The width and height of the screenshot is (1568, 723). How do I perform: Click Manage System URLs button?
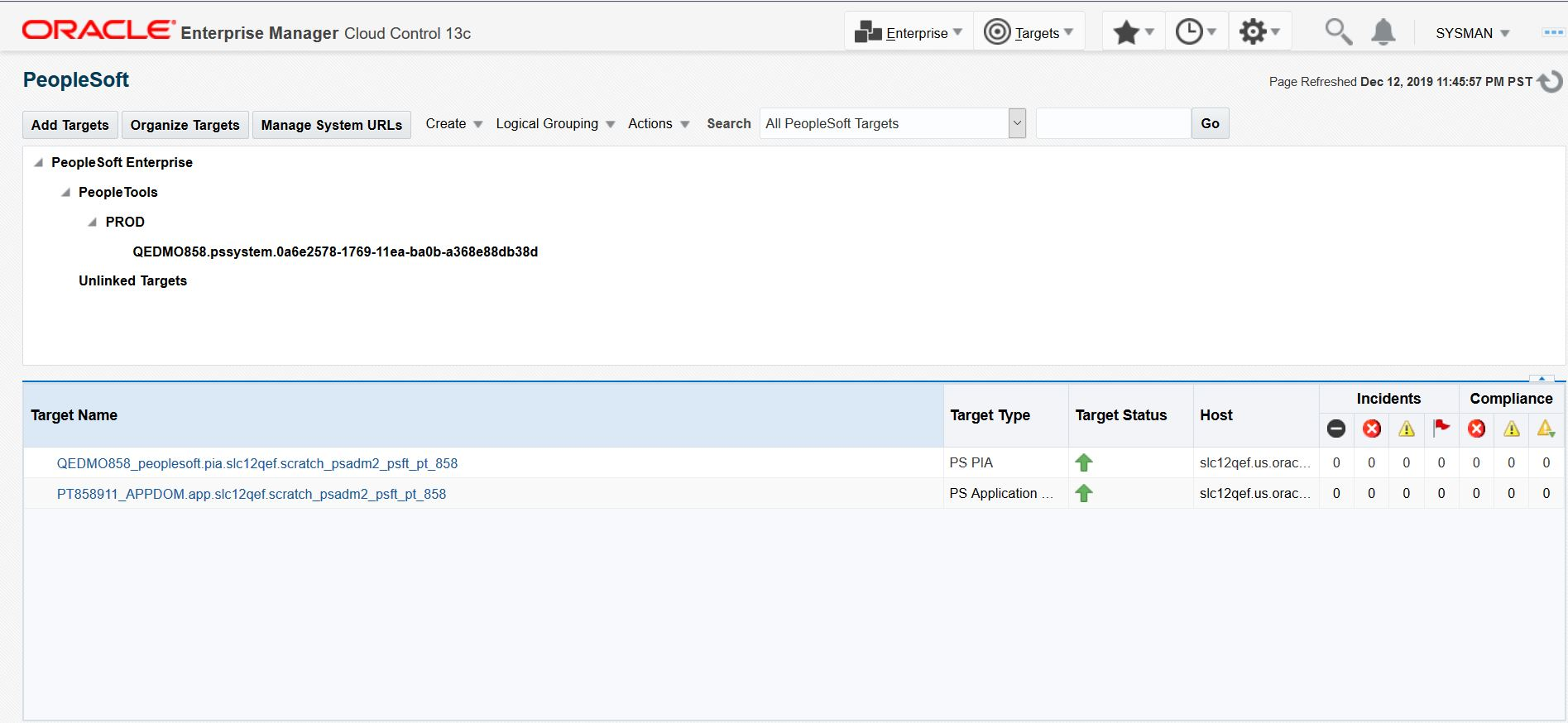(331, 125)
